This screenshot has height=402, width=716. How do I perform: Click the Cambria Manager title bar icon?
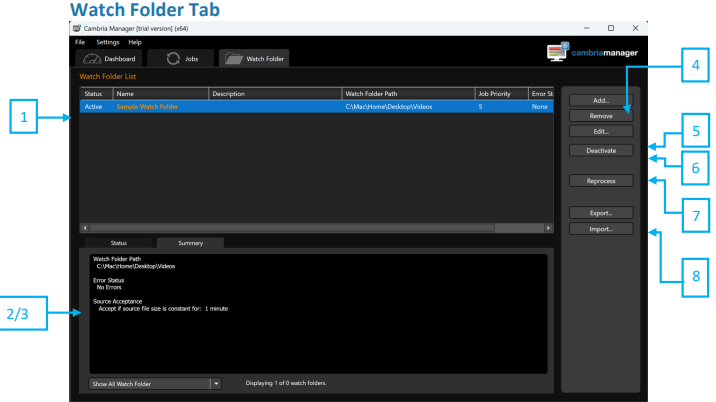[77, 28]
